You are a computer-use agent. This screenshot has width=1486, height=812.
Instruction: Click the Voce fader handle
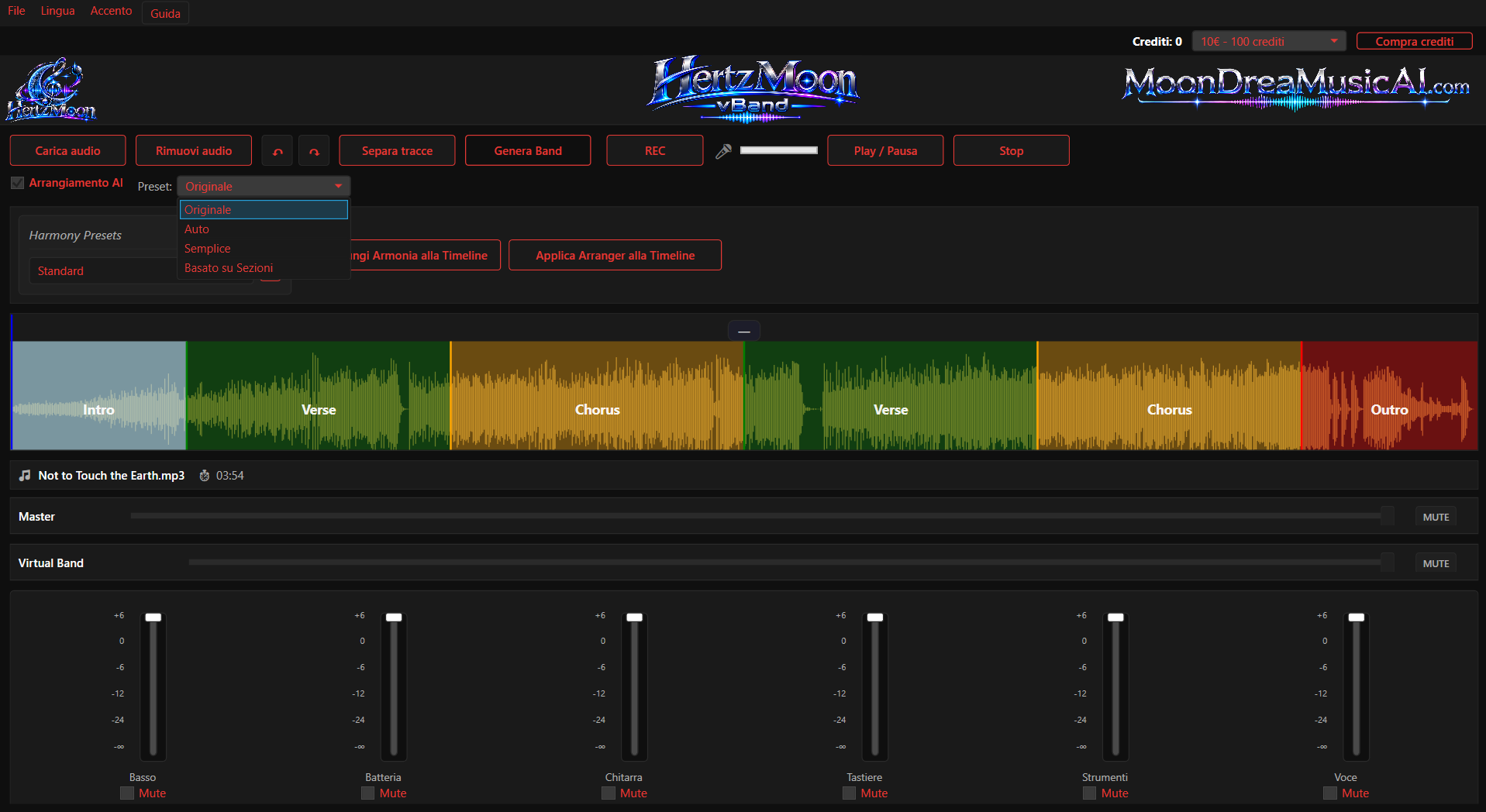tap(1357, 618)
